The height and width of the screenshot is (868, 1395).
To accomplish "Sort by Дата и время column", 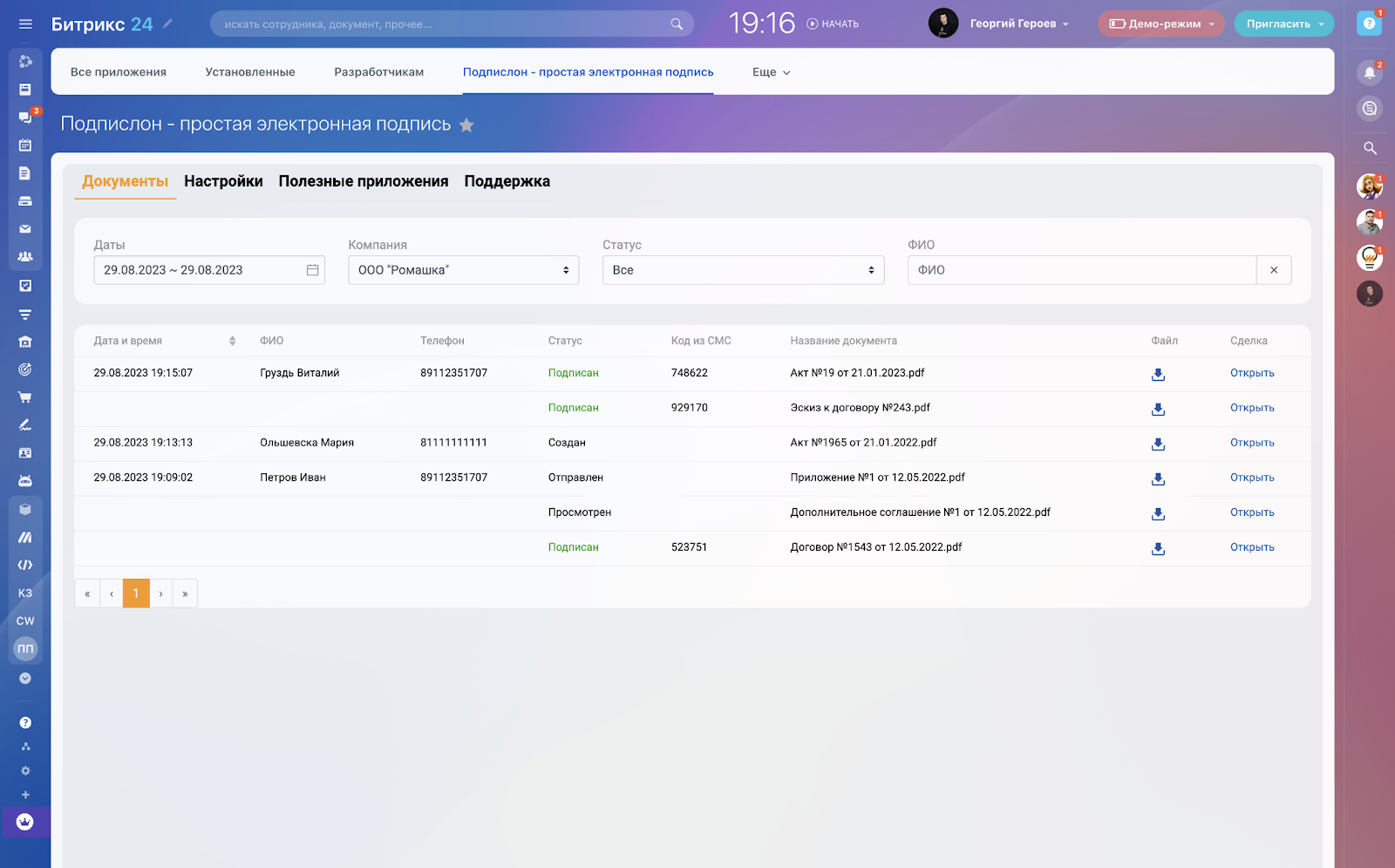I will (x=232, y=341).
